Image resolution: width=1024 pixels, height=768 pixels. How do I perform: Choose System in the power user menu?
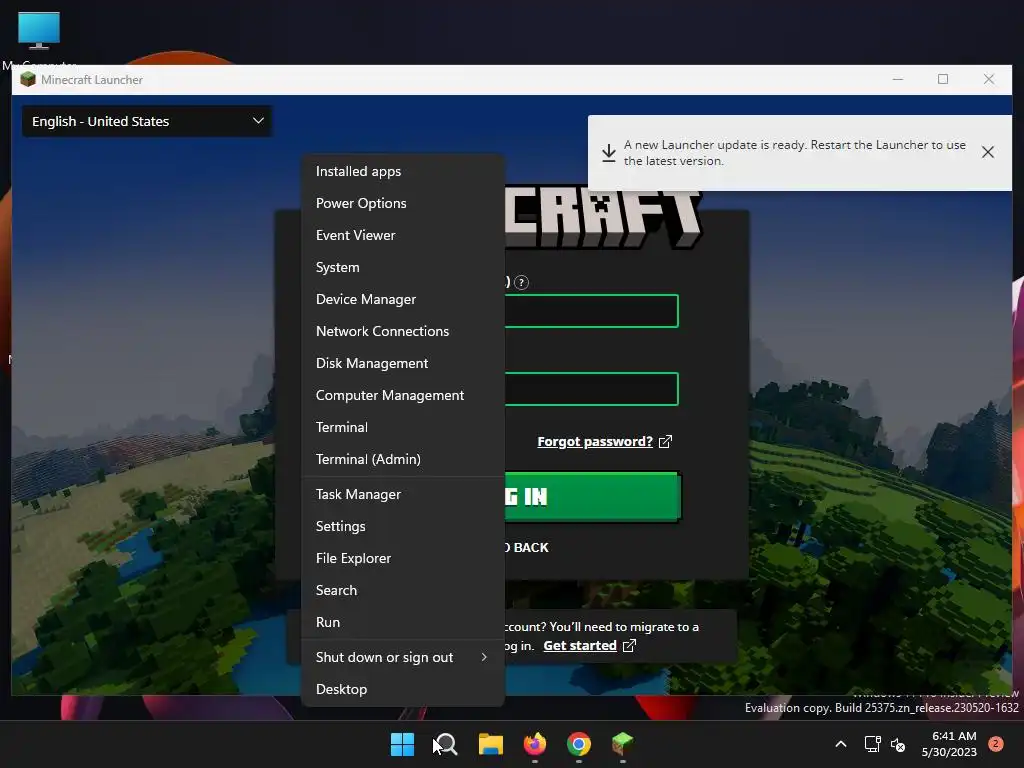pos(402,267)
